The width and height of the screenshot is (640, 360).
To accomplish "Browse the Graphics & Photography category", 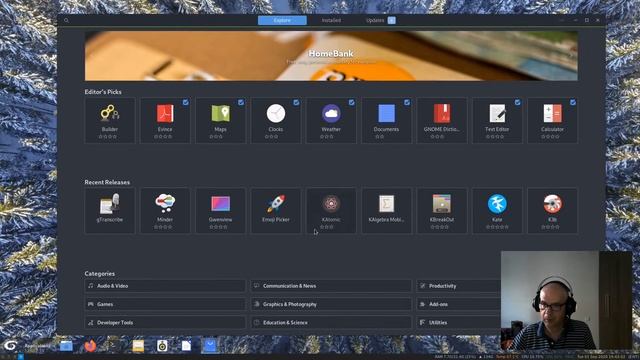I will click(x=331, y=304).
